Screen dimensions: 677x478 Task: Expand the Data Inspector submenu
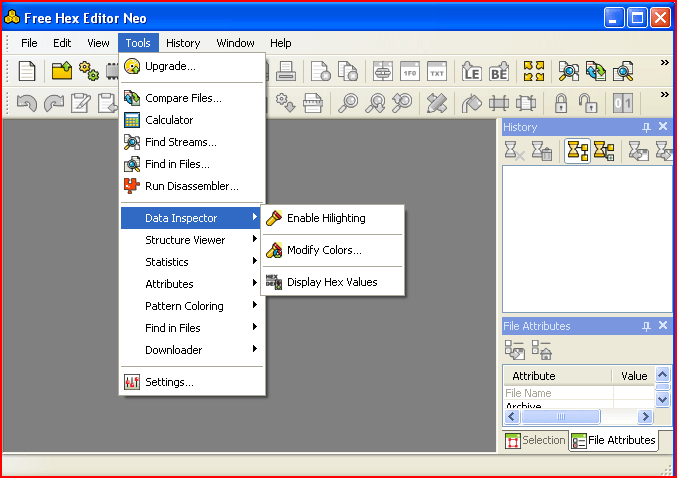coord(190,218)
